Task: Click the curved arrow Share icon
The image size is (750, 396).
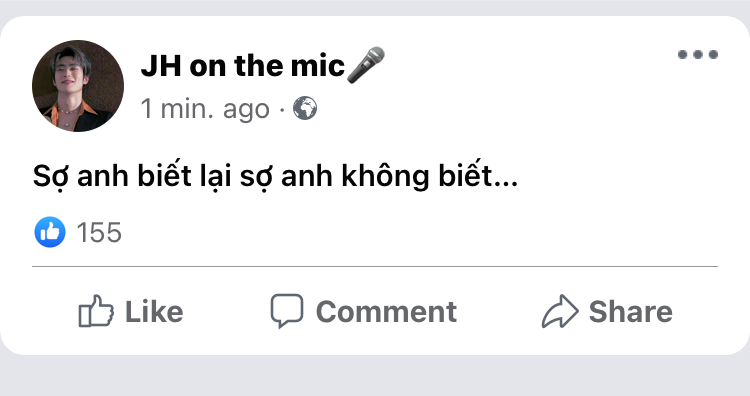Action: [560, 311]
